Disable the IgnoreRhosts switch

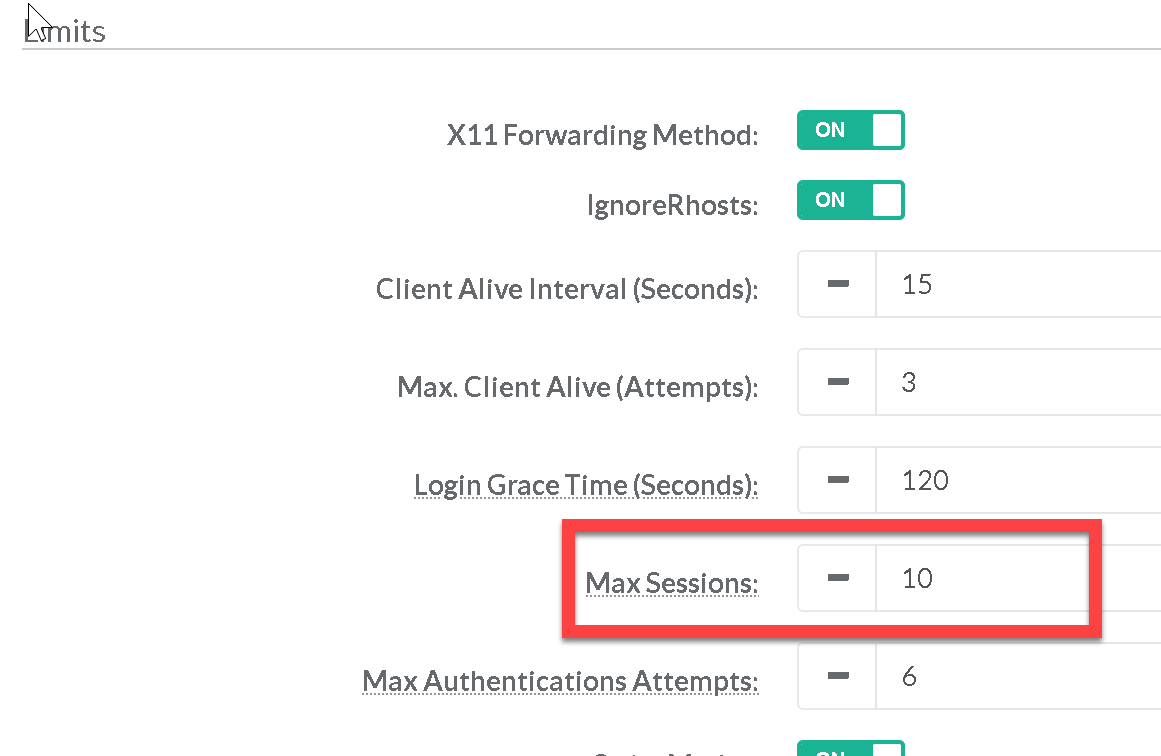[850, 200]
